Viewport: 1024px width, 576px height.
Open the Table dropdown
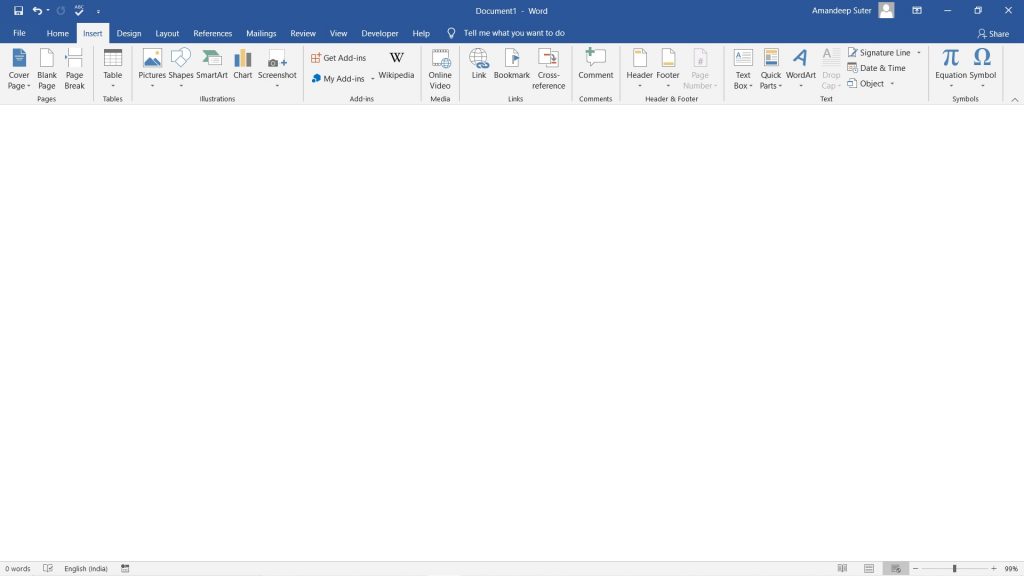pos(113,69)
